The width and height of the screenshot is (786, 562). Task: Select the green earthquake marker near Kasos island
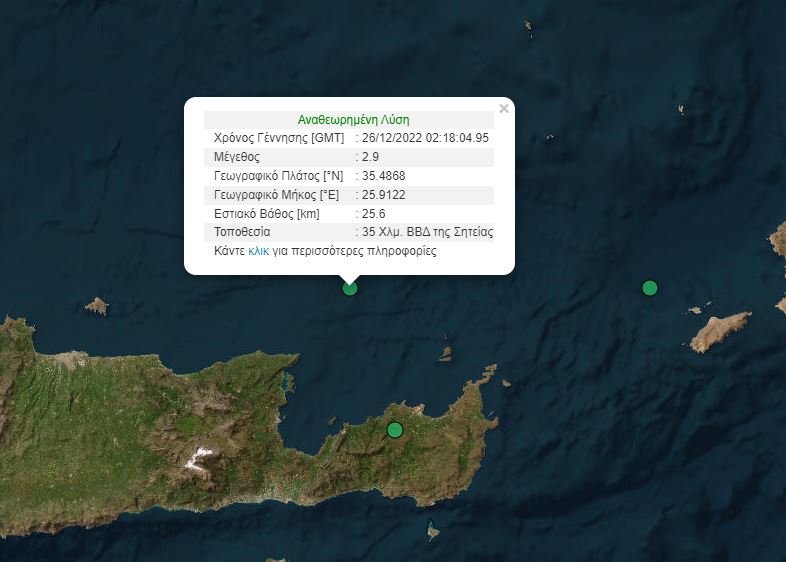(x=650, y=288)
